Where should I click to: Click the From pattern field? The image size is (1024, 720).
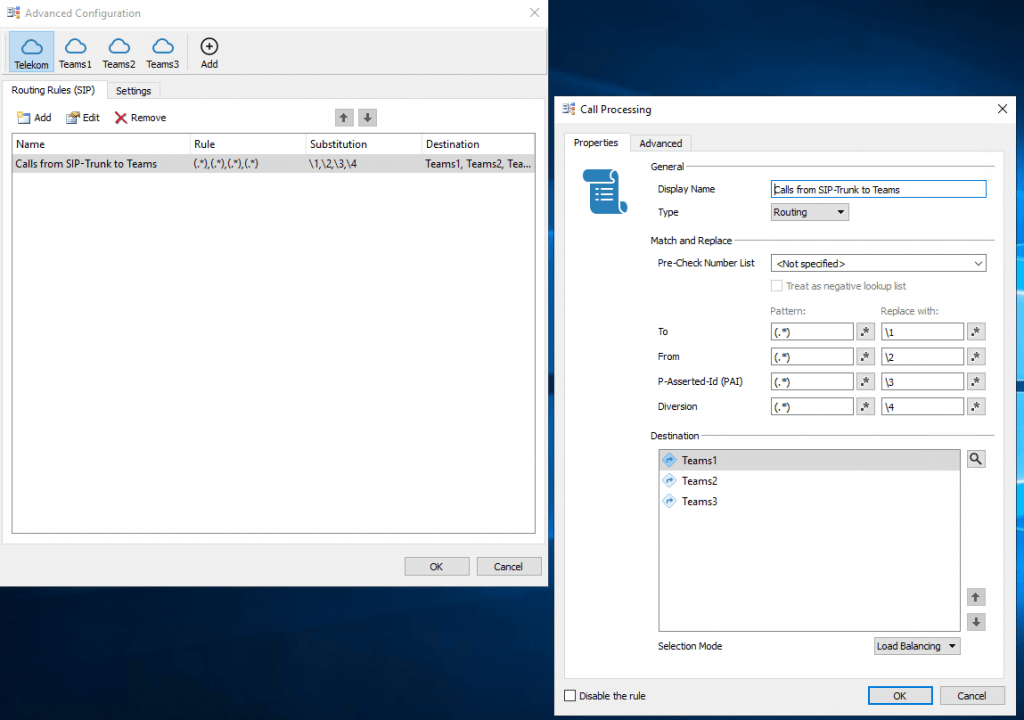pos(812,357)
